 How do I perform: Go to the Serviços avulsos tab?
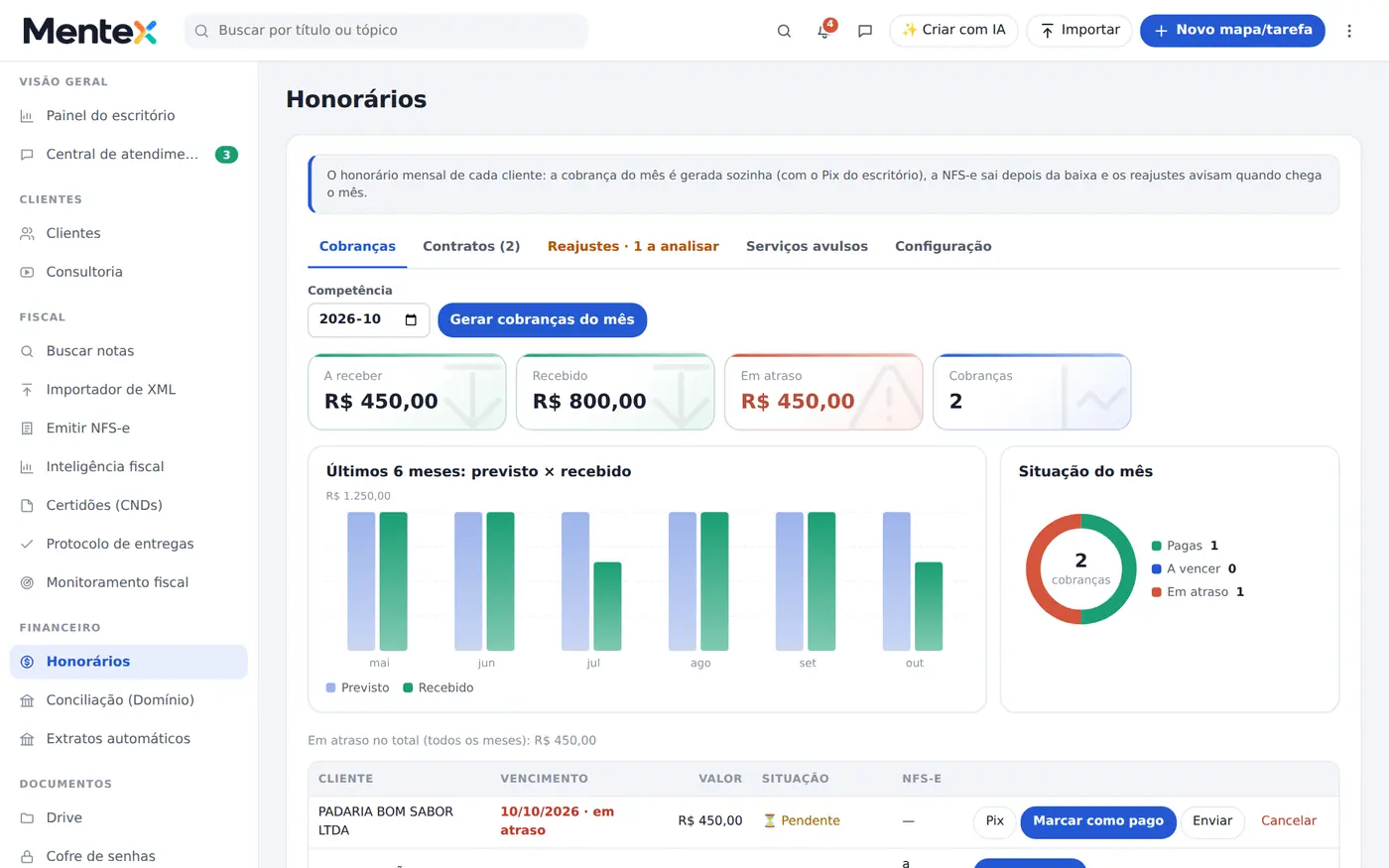click(807, 246)
